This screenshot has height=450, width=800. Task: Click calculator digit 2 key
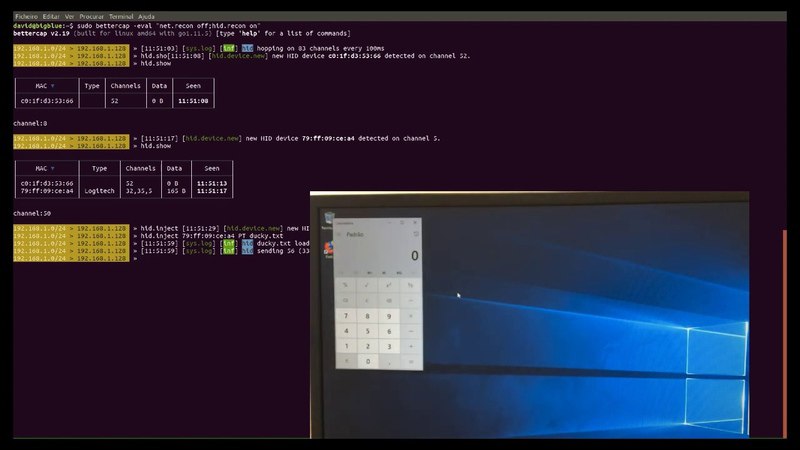(x=367, y=346)
